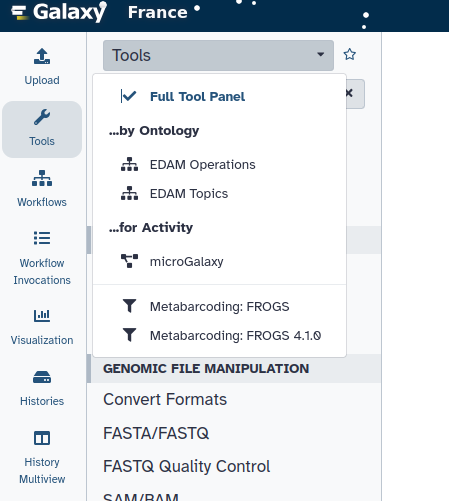
Task: Open the Workflows sitemap icon
Action: [x=42, y=178]
